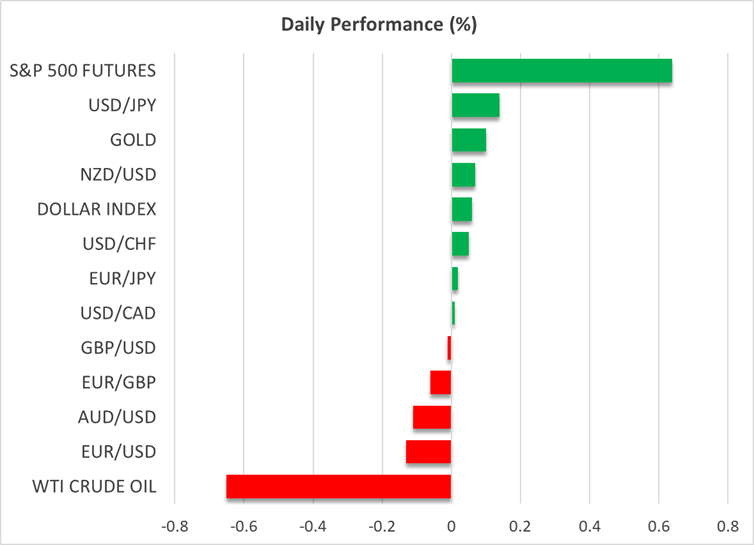Image resolution: width=754 pixels, height=545 pixels.
Task: Click the EUR/JPY category label
Action: 122,279
